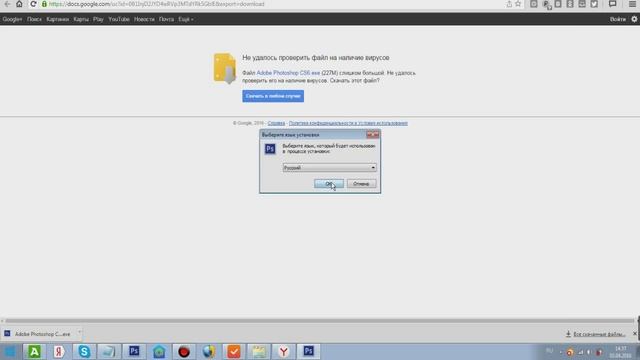The width and height of the screenshot is (640, 360).
Task: Open the Справка link
Action: click(x=276, y=123)
